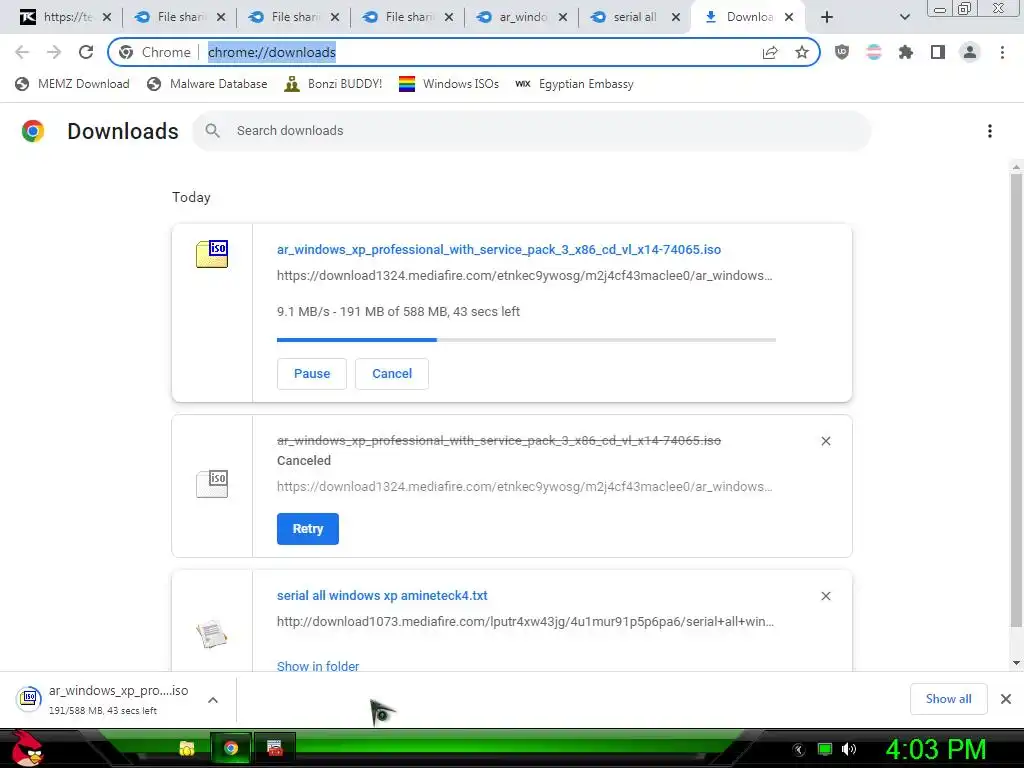1024x768 pixels.
Task: Click Show in folder for serial txt
Action: 318,666
